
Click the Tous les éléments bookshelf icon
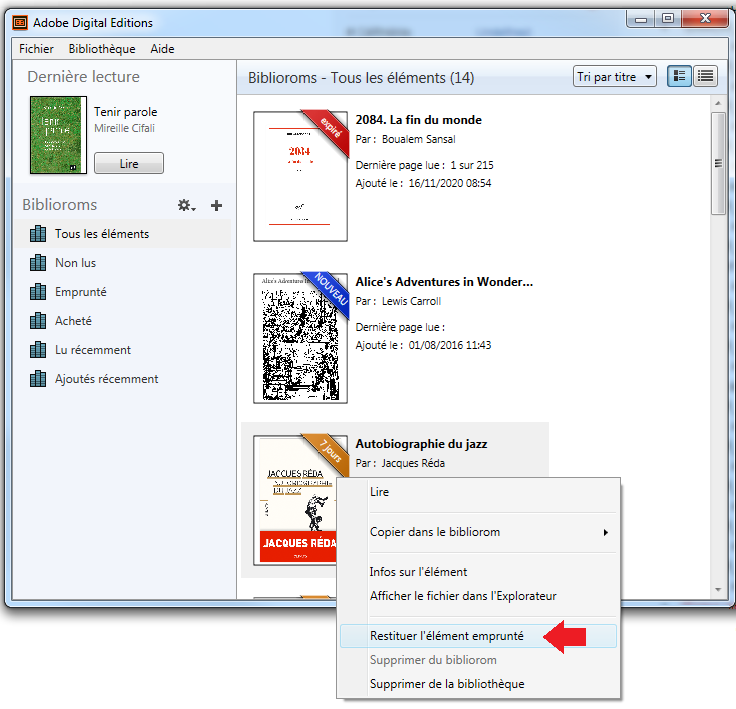39,234
